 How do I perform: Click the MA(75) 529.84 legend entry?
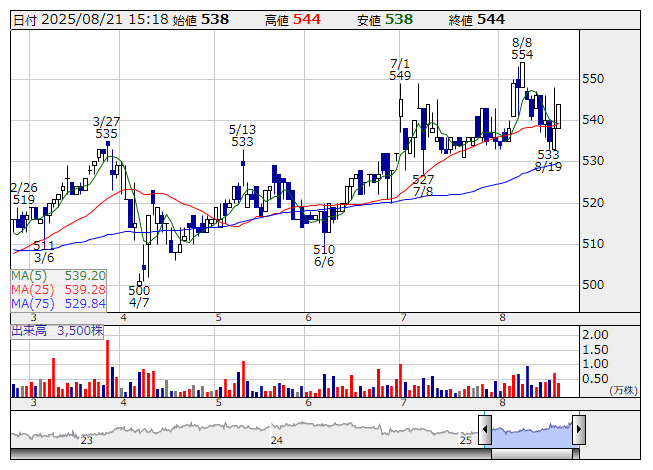click(58, 304)
